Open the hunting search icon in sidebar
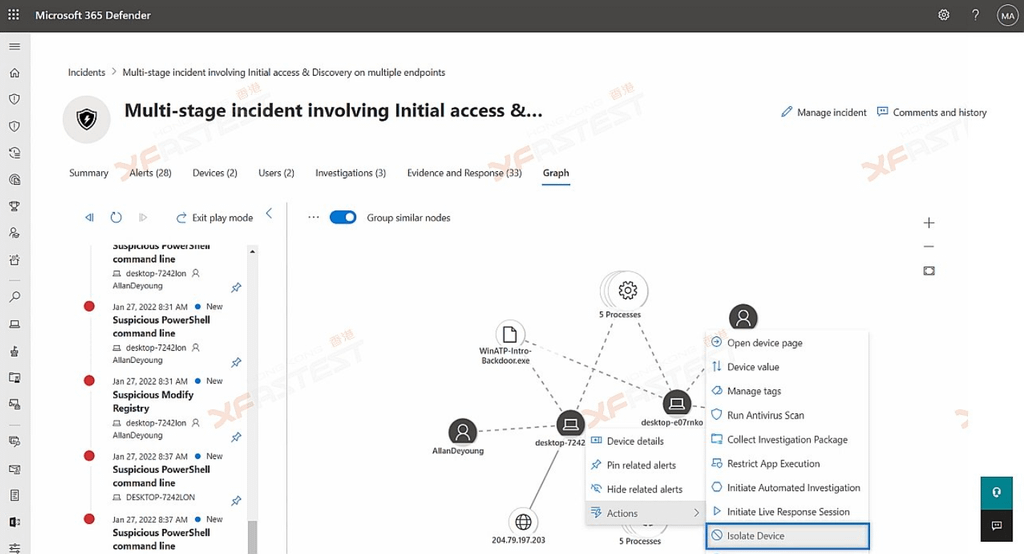 click(14, 297)
